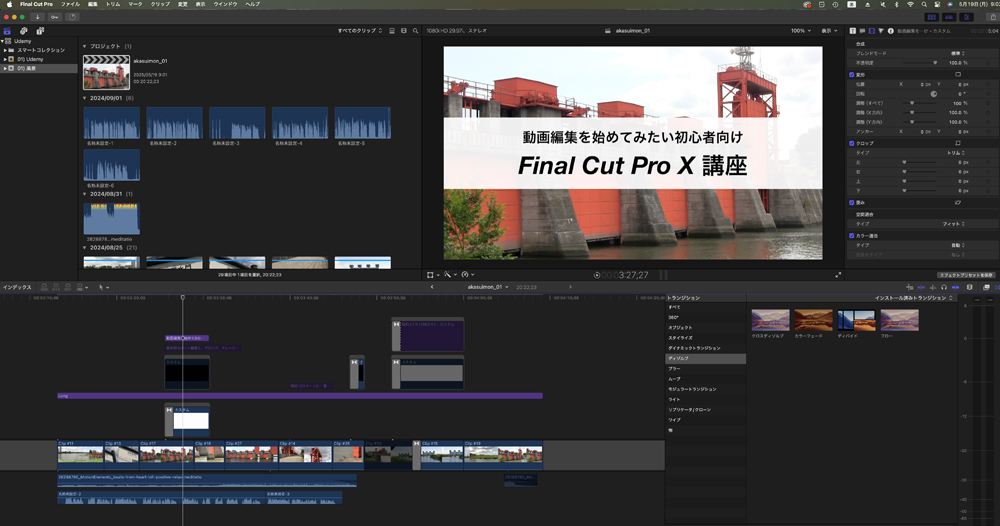
Task: Collapse the プロジェクト section triangle
Action: (84, 47)
